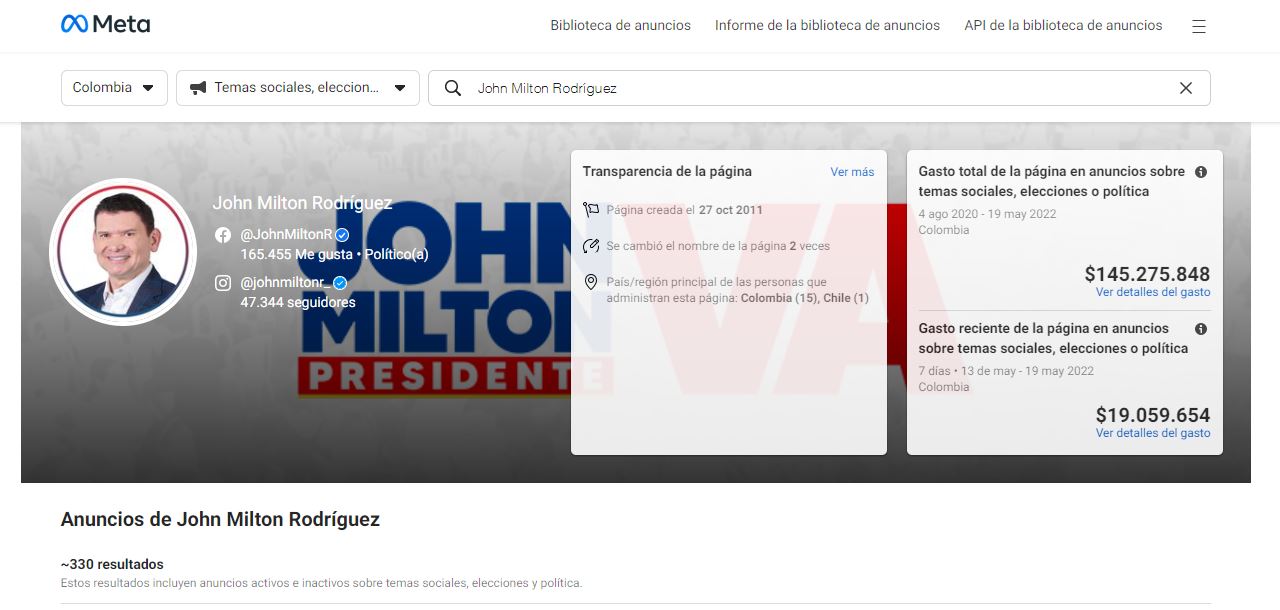Open API de la biblioteca de anuncios
1280x610 pixels.
(x=1063, y=26)
